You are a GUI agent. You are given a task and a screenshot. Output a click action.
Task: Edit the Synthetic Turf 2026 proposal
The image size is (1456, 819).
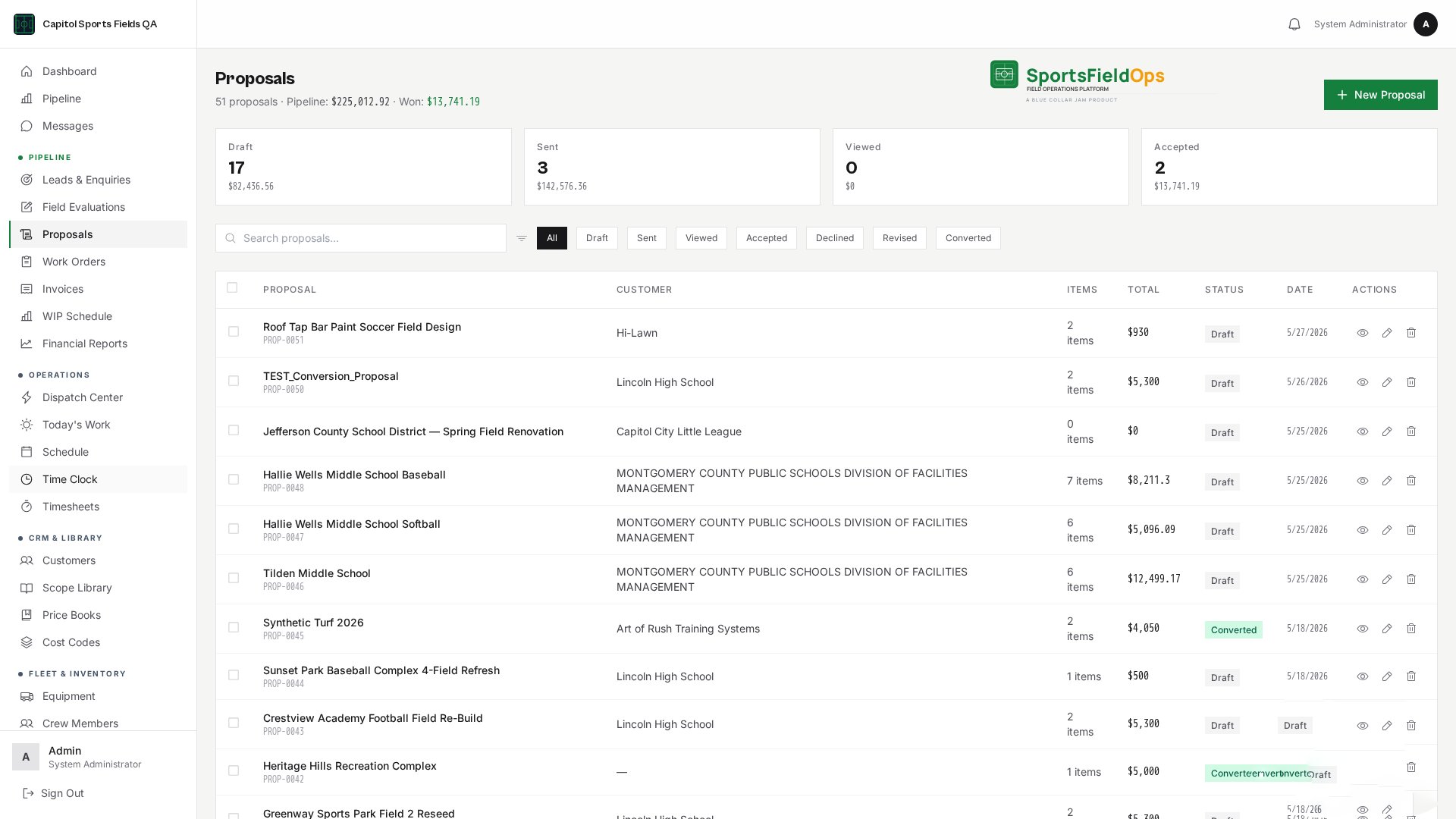click(1387, 629)
